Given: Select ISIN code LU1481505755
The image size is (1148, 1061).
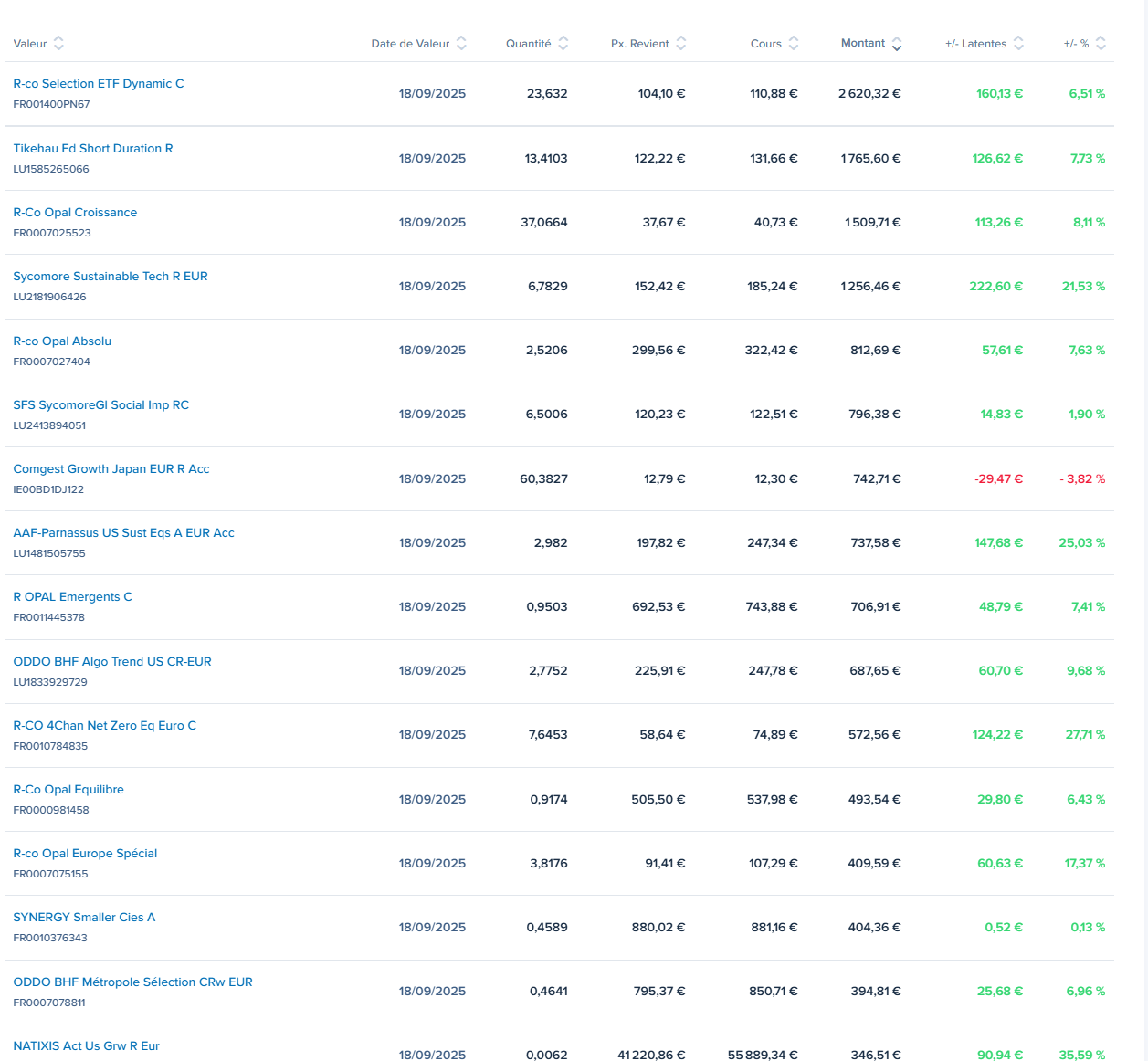Looking at the screenshot, I should (49, 553).
